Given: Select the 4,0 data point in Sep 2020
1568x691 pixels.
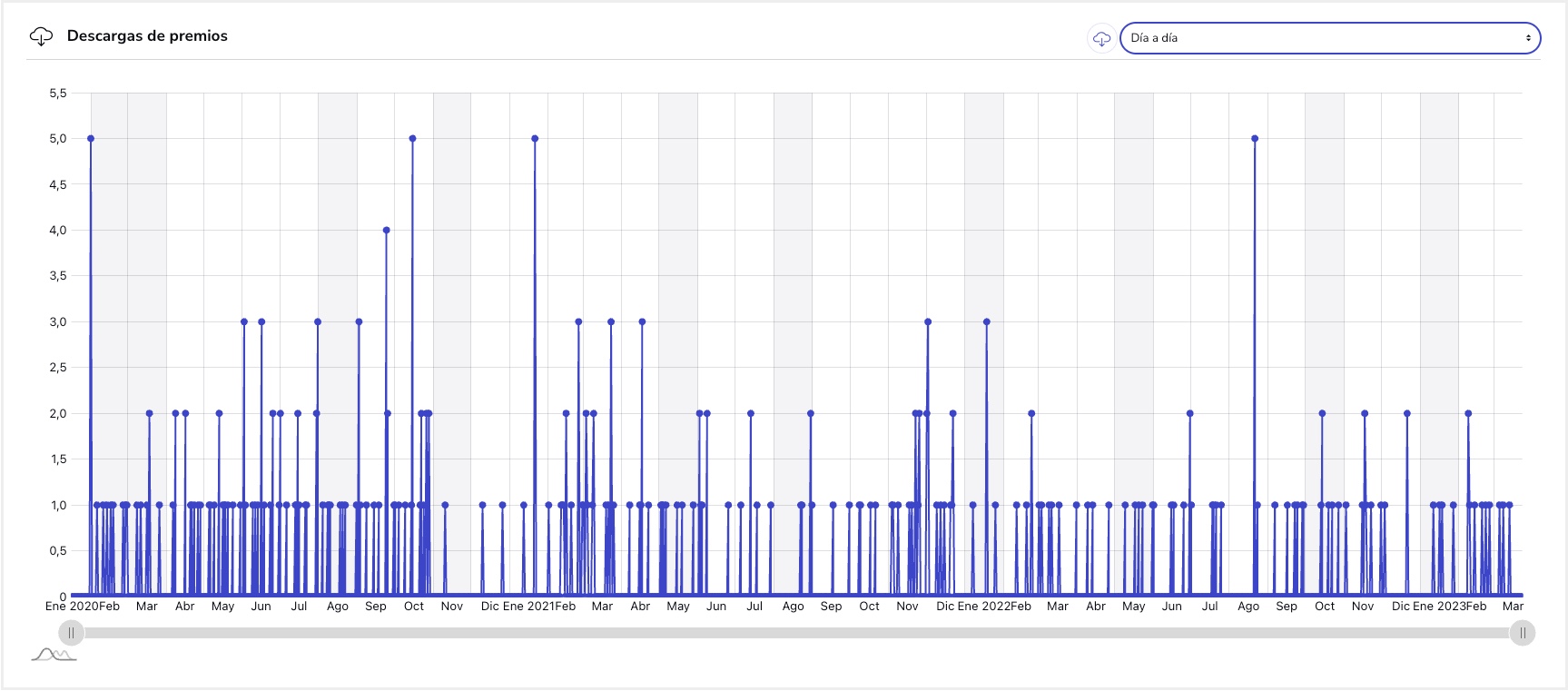Looking at the screenshot, I should (387, 231).
